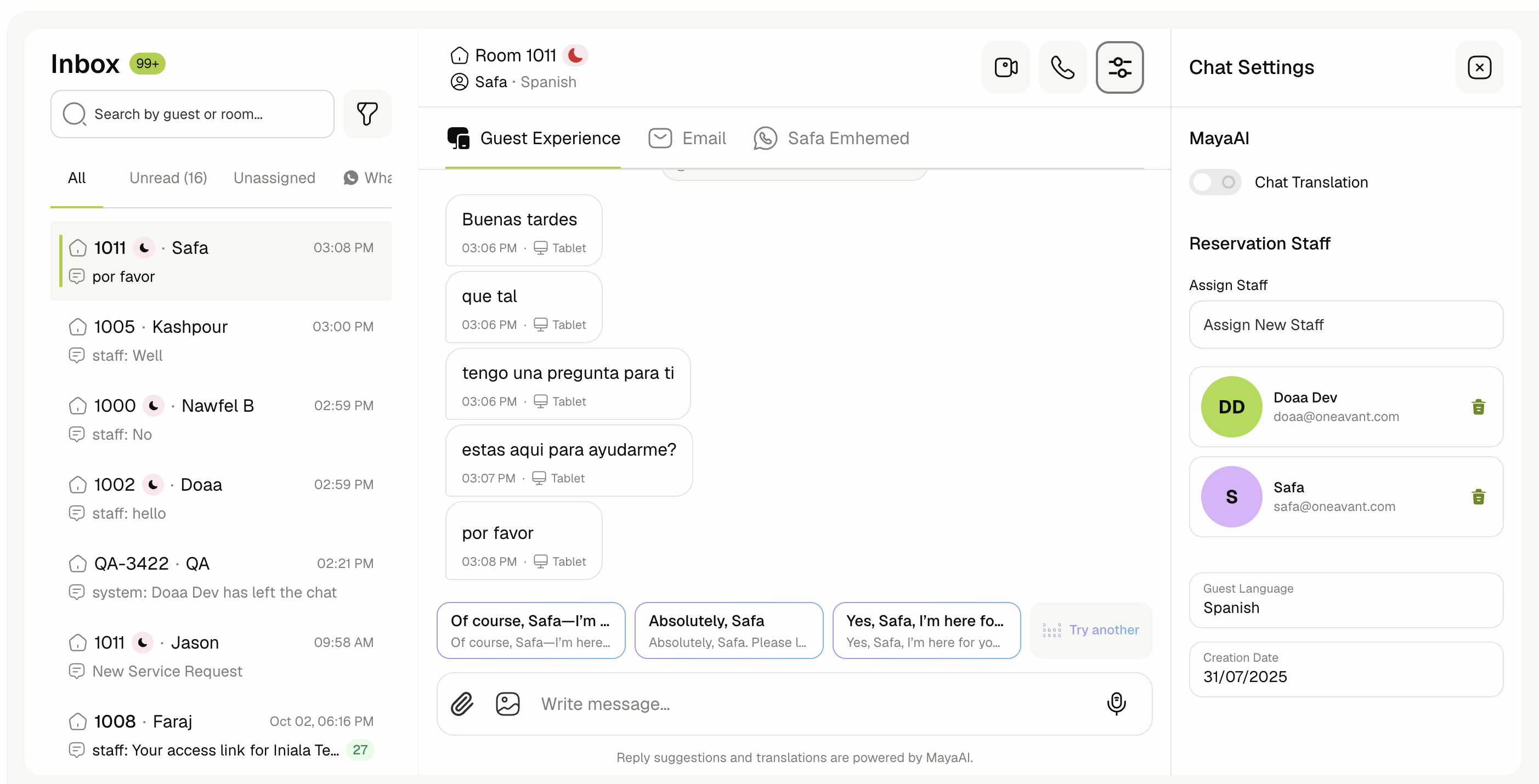Open the 1008 Faraj conversation
Screen dimensions: 1539x784
click(x=221, y=735)
